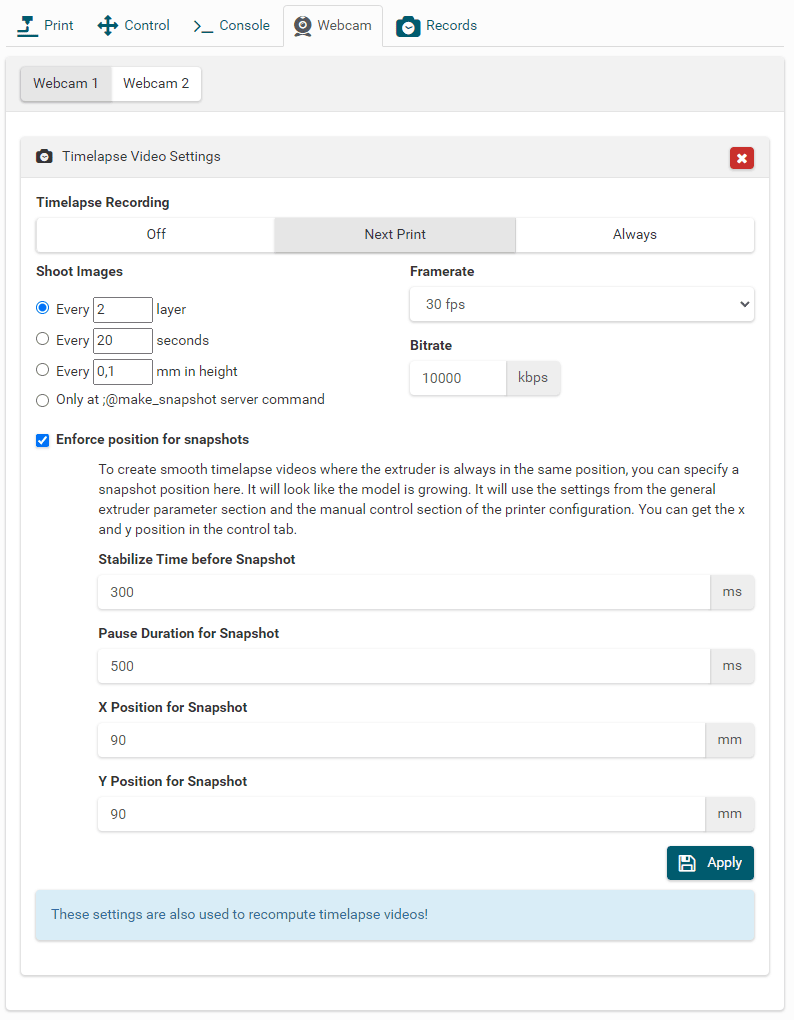Screen dimensions: 794x1020
Task: Select Only at make_snapshot server command
Action: (42, 400)
